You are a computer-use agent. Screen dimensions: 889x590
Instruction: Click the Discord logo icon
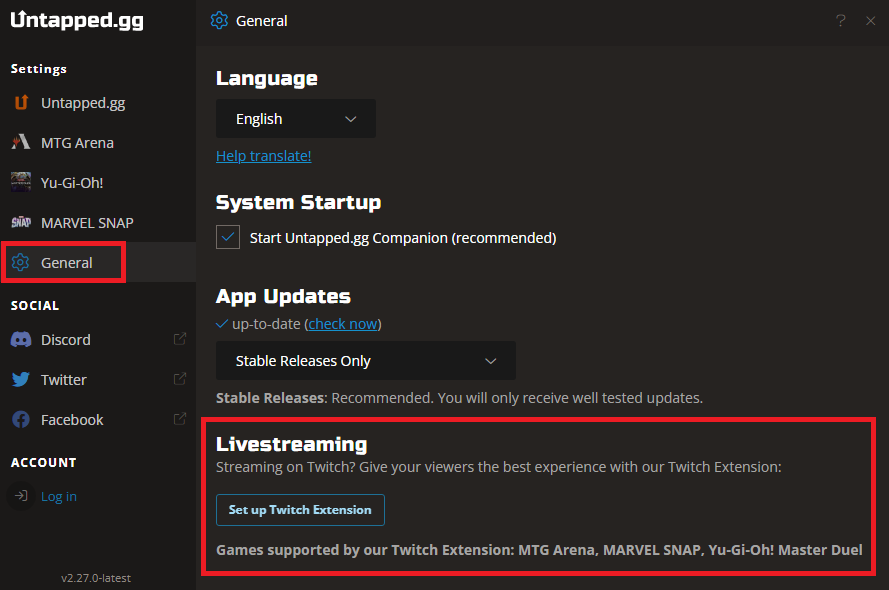[x=21, y=339]
